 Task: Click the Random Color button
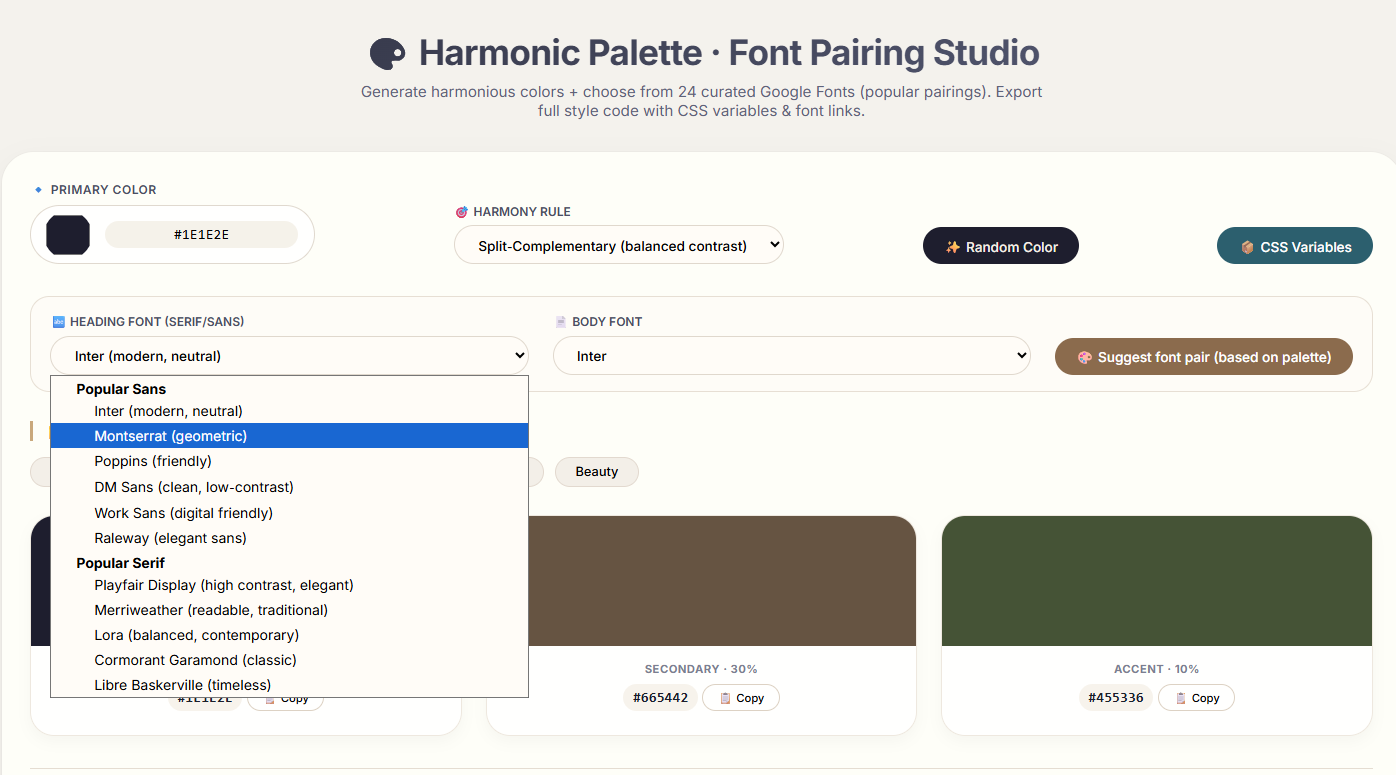point(1000,246)
